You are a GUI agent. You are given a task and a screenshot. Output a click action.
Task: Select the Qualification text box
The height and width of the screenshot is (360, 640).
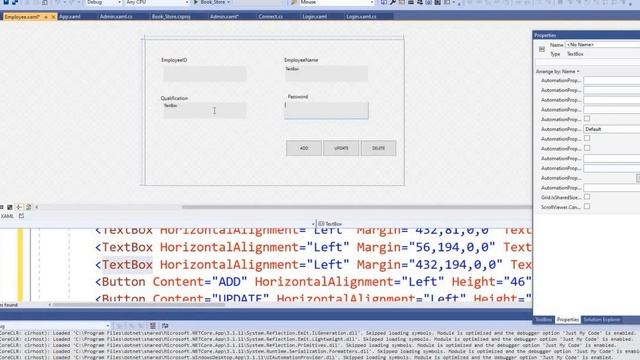[204, 110]
